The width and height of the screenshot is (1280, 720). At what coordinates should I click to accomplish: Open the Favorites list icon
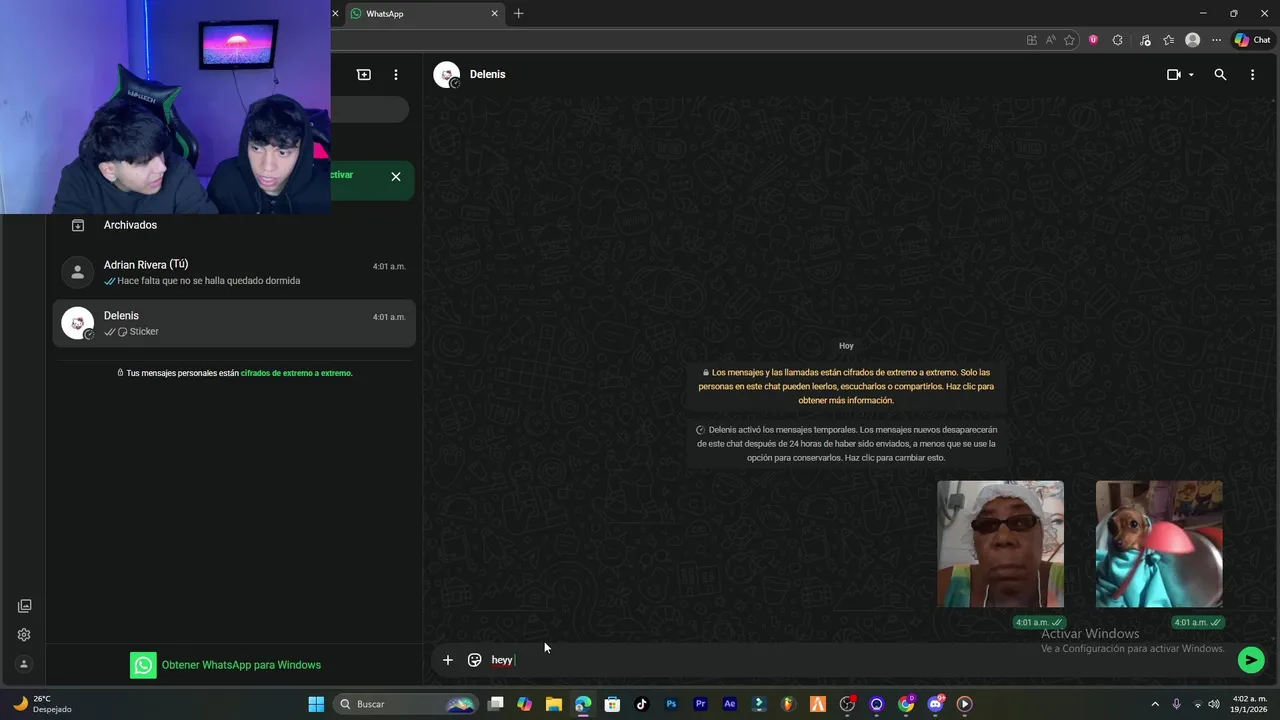tap(1168, 40)
